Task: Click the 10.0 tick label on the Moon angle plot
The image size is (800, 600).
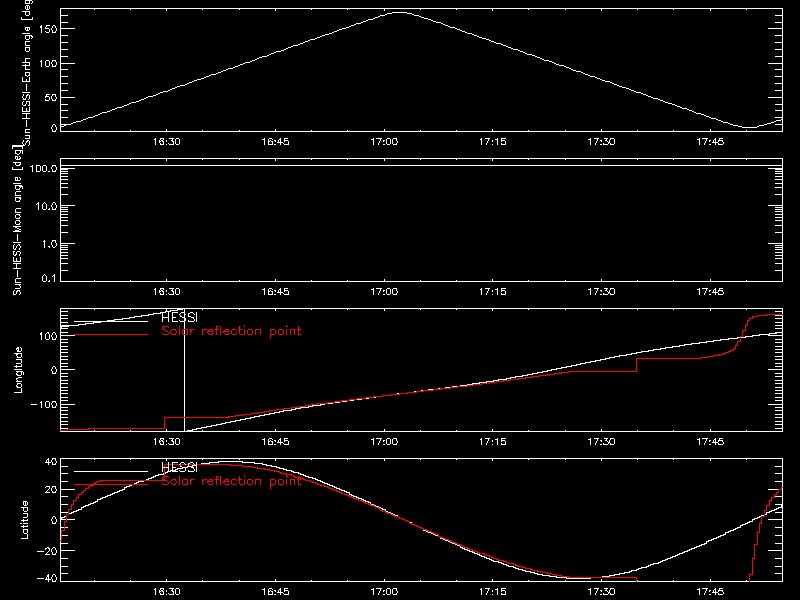Action: pyautogui.click(x=46, y=206)
